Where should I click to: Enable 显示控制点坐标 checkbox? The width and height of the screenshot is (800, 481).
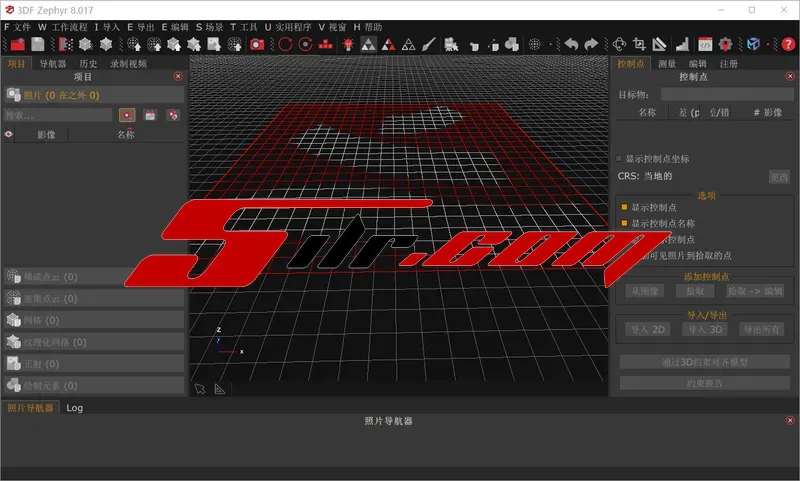619,159
